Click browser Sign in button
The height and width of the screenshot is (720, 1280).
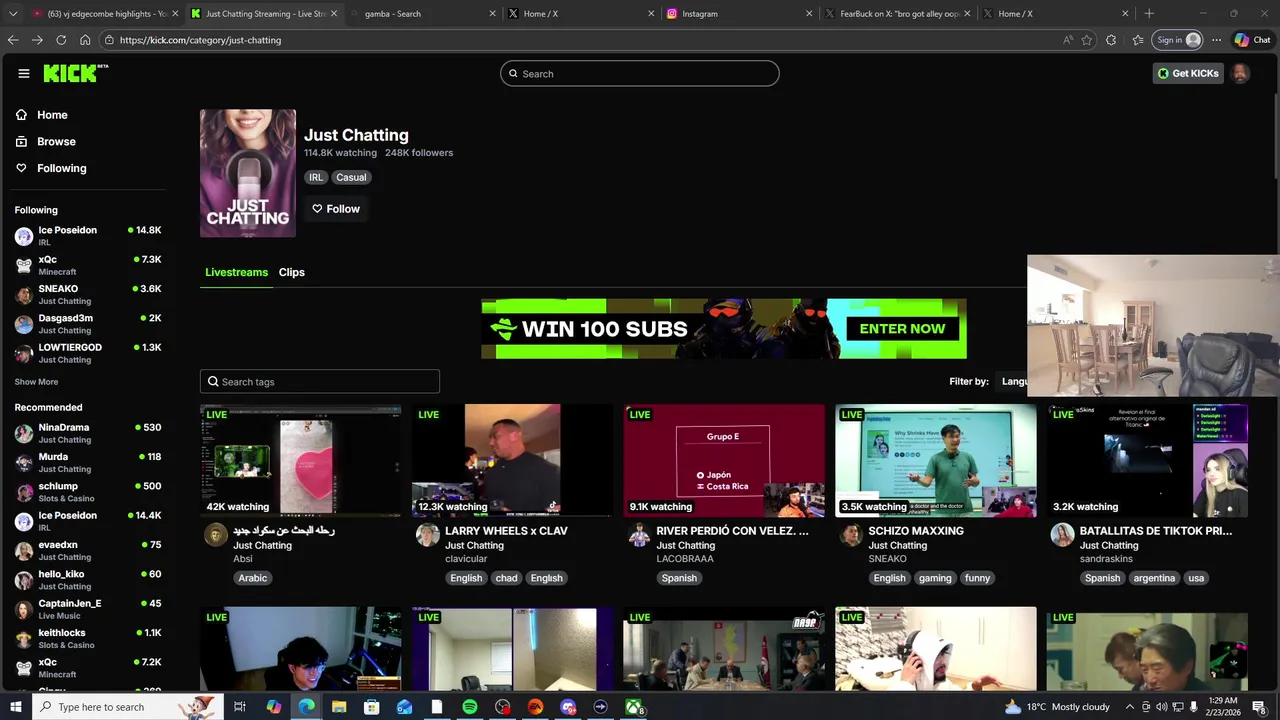click(x=1178, y=40)
